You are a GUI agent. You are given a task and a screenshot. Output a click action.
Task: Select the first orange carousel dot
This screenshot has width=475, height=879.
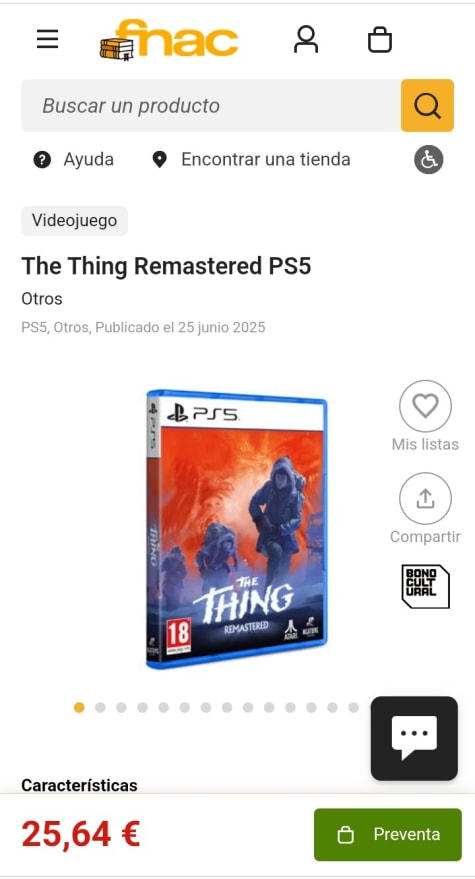[x=79, y=707]
